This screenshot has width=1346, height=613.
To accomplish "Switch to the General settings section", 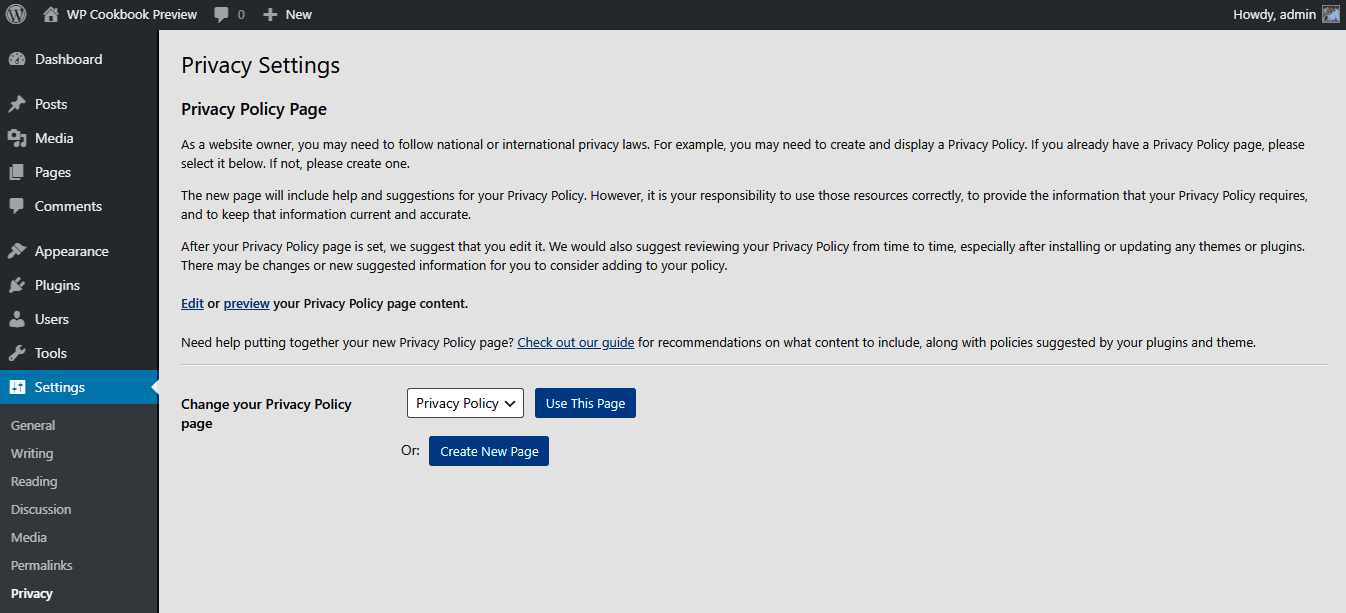I will [x=33, y=424].
